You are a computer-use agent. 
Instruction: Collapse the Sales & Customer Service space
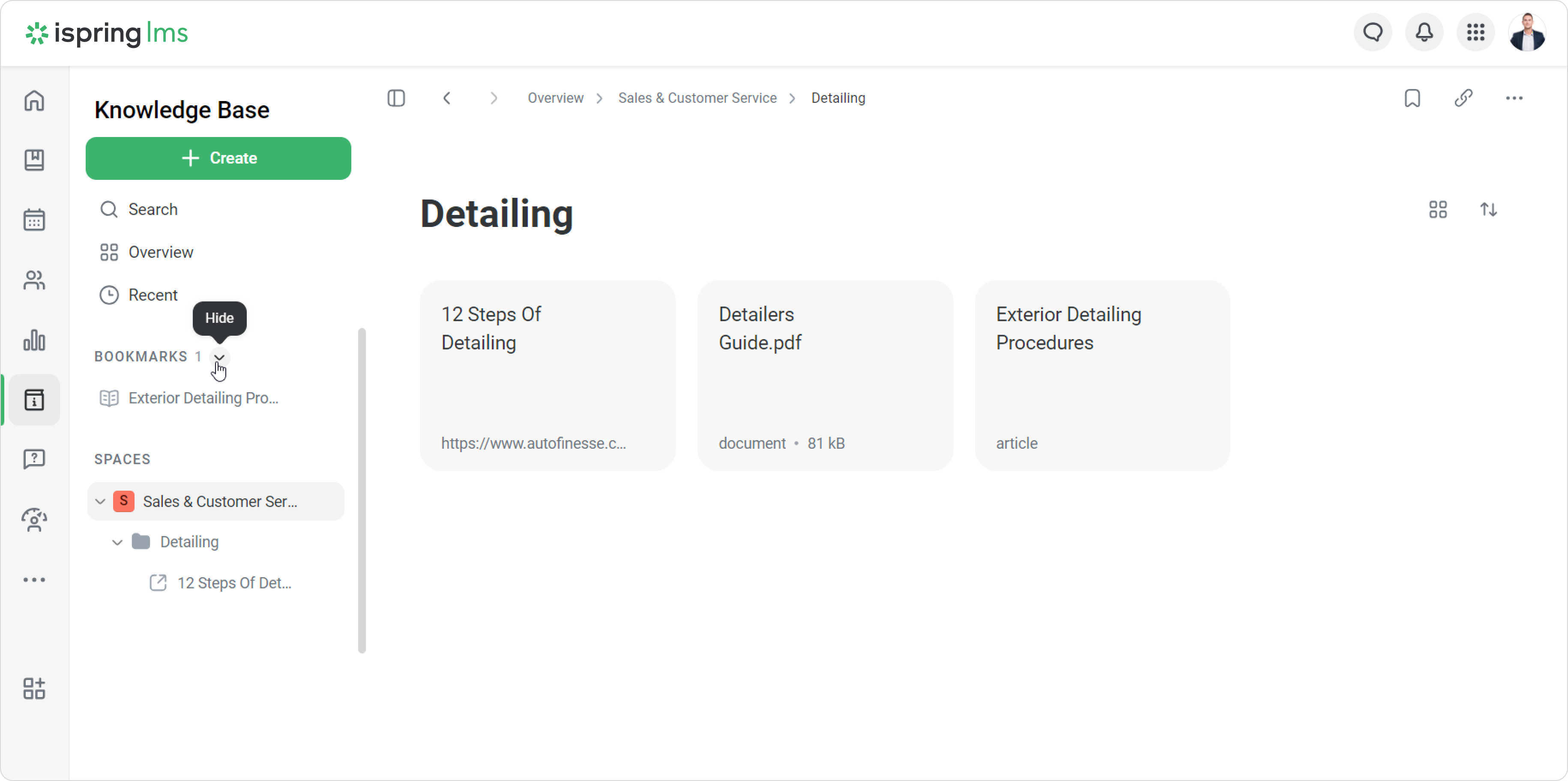(100, 501)
